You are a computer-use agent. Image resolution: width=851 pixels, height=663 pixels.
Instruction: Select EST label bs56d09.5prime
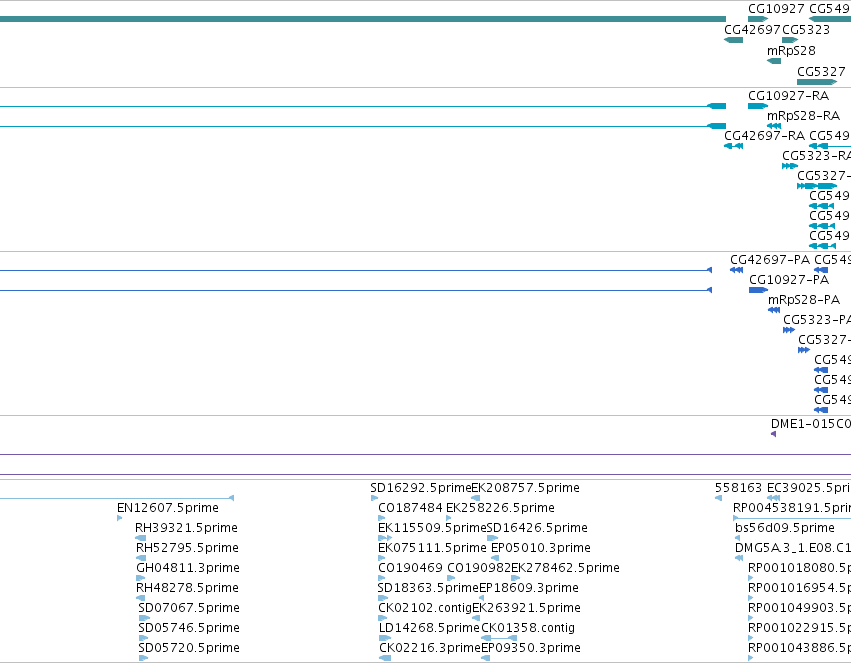pos(785,528)
